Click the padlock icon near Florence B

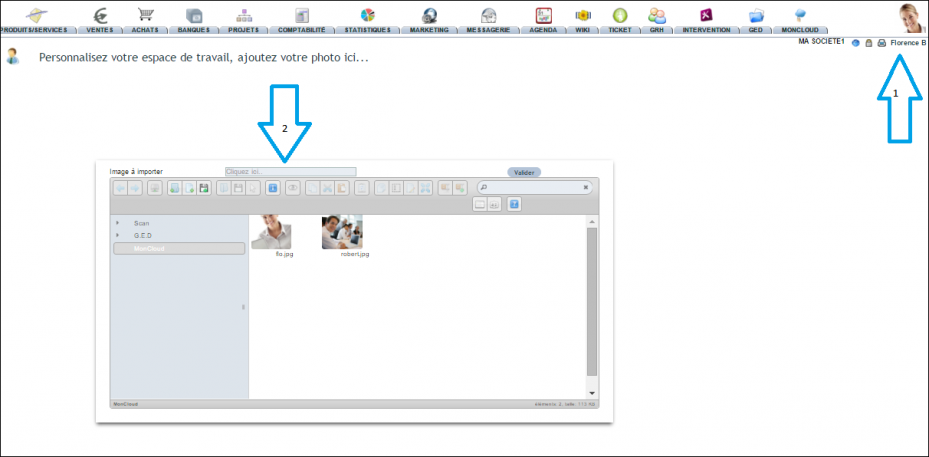tap(869, 43)
